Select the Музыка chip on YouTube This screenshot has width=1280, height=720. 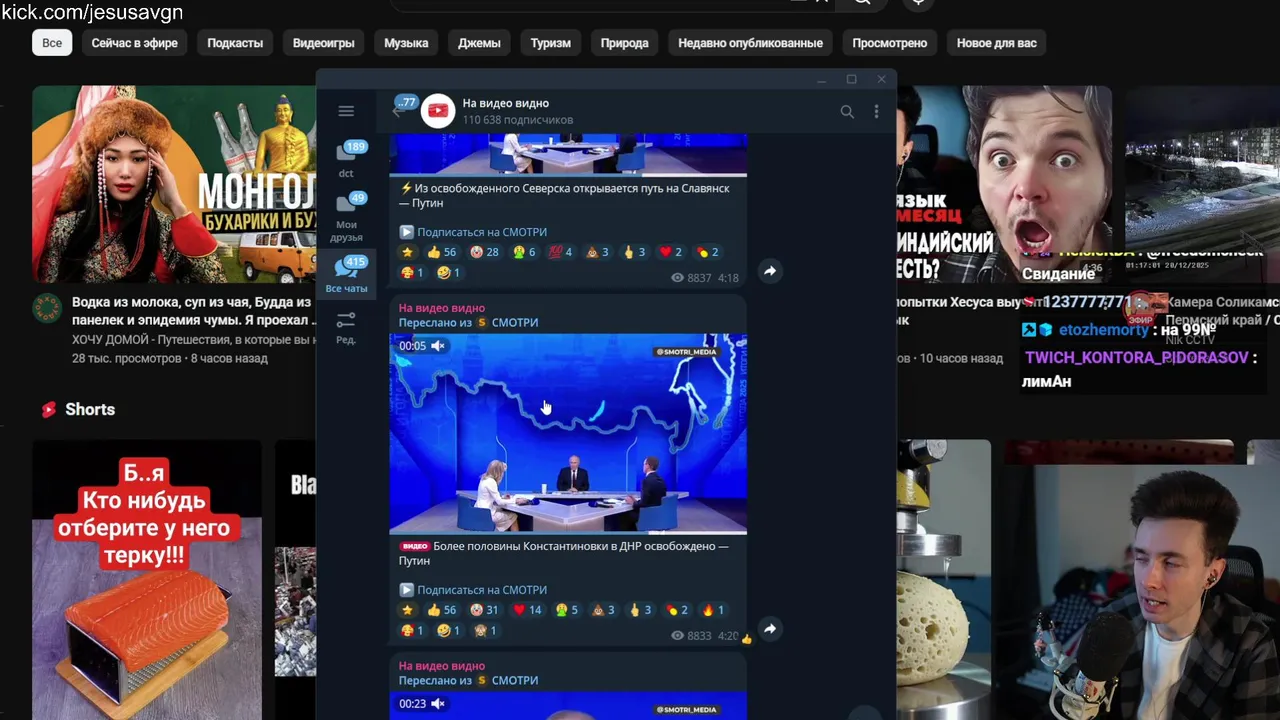pos(406,43)
